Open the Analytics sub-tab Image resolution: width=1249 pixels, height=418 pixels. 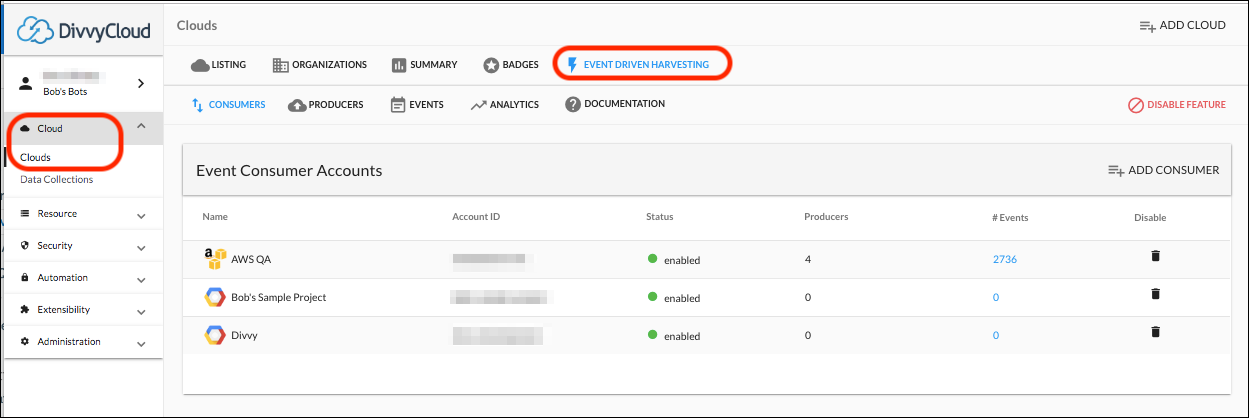[x=505, y=104]
